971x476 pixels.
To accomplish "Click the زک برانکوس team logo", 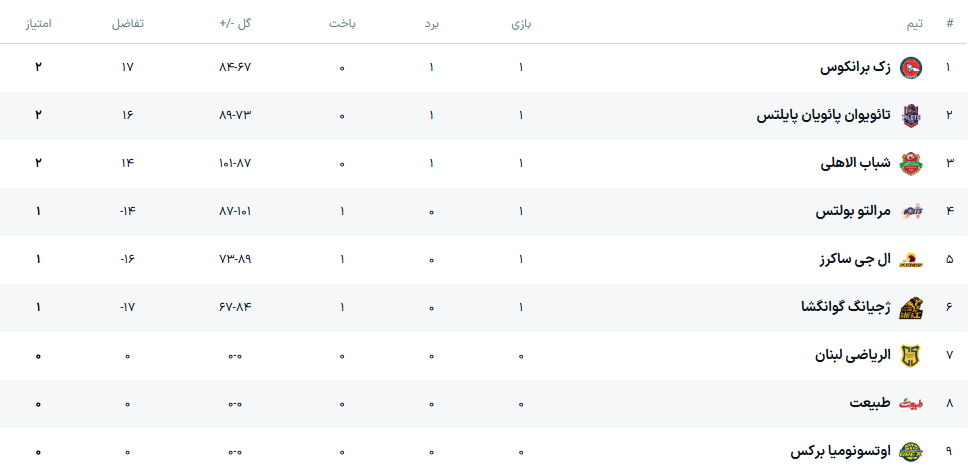I will click(911, 68).
